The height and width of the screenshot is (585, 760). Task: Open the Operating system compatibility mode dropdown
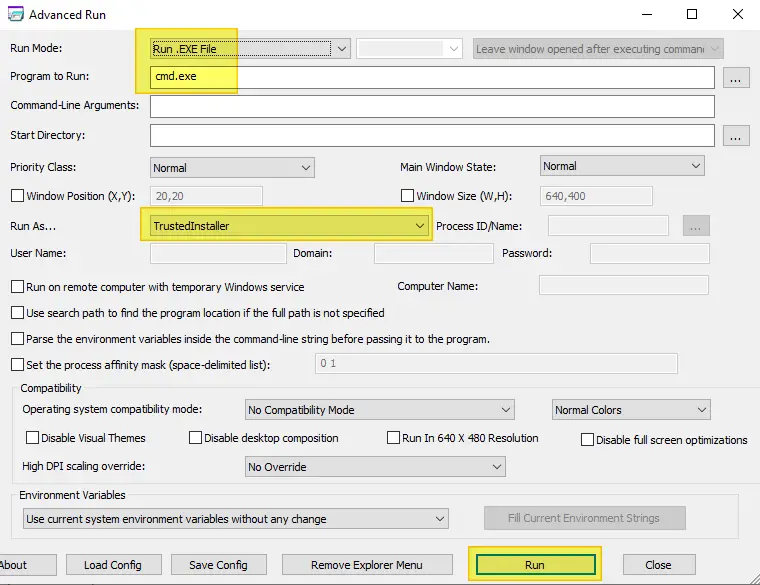click(x=380, y=410)
